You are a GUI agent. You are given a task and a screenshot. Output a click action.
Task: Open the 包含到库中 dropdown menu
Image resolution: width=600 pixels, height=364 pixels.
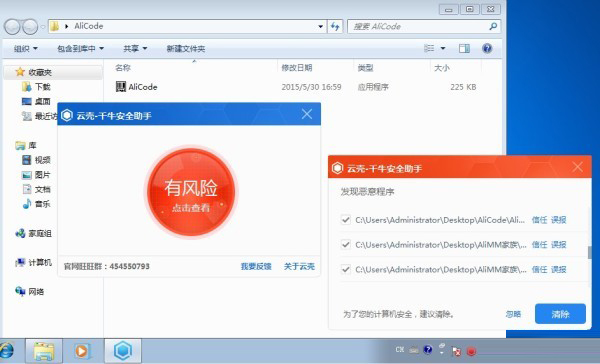click(x=80, y=49)
